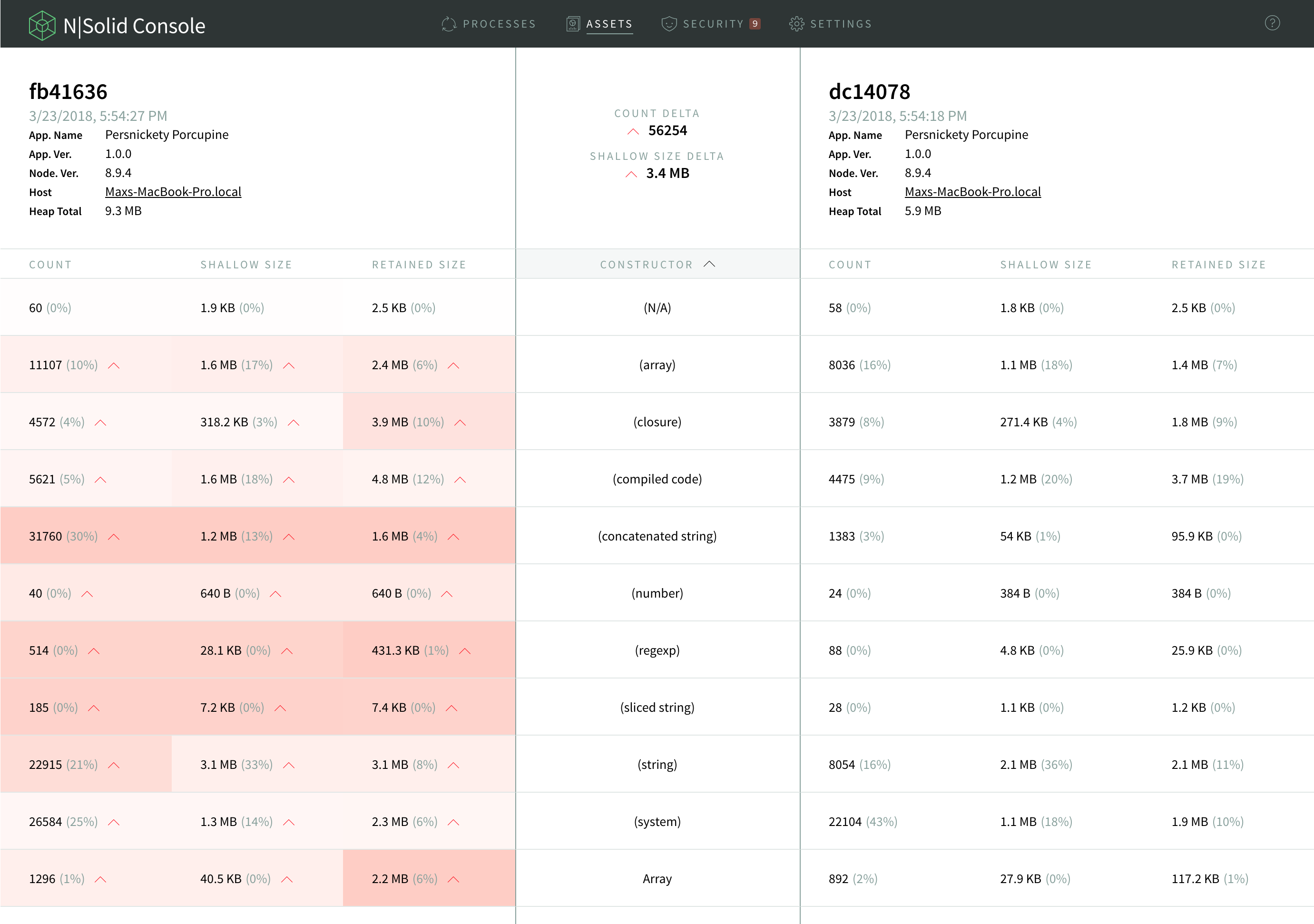Click the N|Solid cube logo icon
Screen dimensions: 1314x924
click(42, 25)
